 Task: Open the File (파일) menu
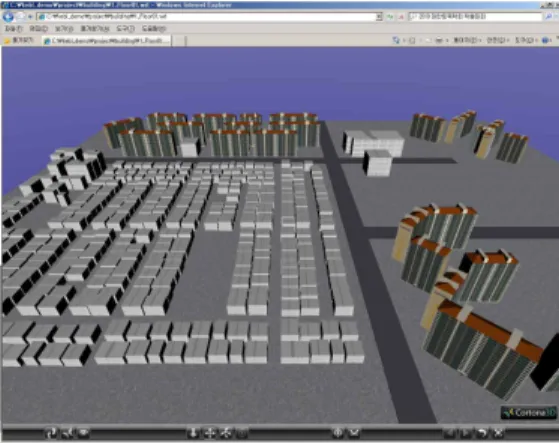point(13,29)
